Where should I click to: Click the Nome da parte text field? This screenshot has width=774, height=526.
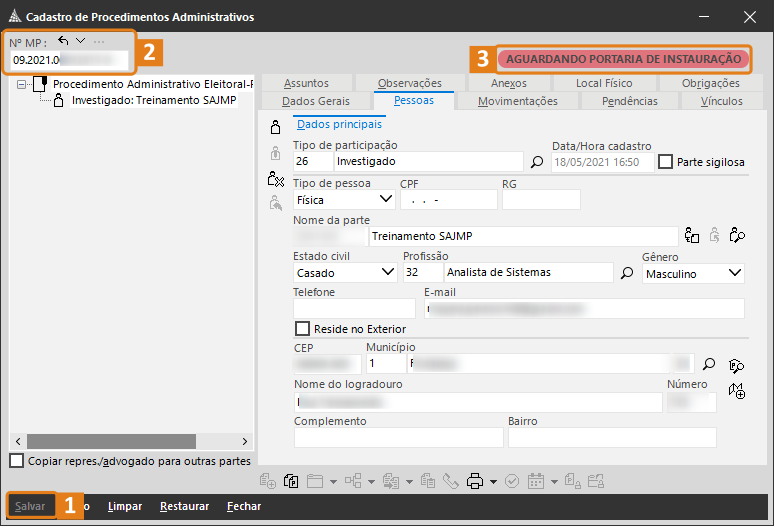tap(523, 236)
